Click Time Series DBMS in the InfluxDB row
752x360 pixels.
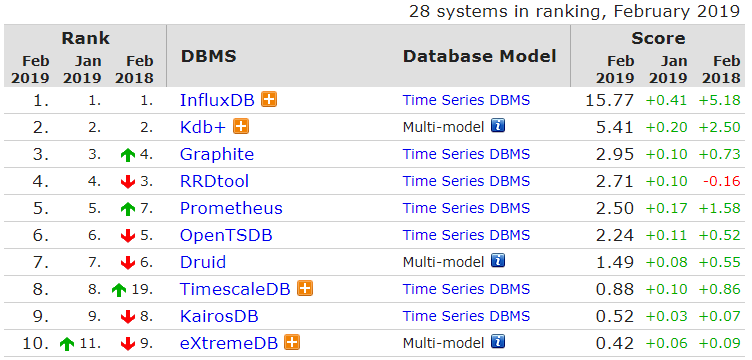(466, 100)
